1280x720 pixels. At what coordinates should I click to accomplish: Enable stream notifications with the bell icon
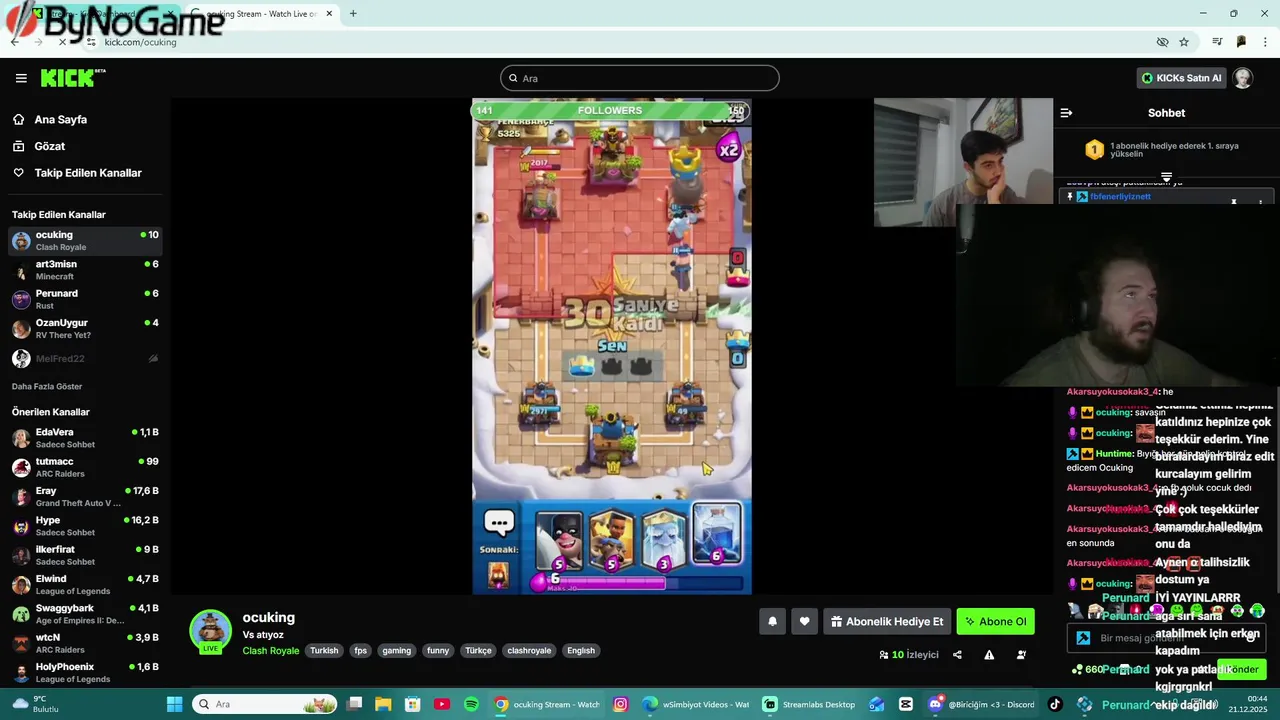772,622
